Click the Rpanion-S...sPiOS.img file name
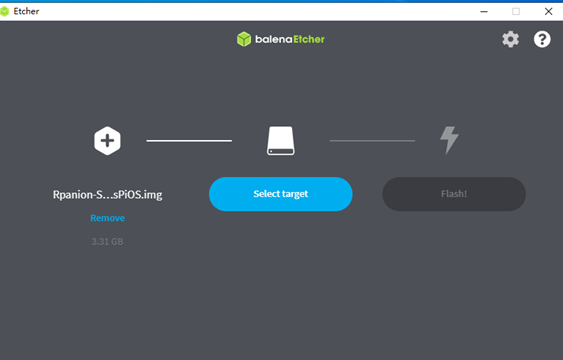This screenshot has height=360, width=563. [x=107, y=195]
